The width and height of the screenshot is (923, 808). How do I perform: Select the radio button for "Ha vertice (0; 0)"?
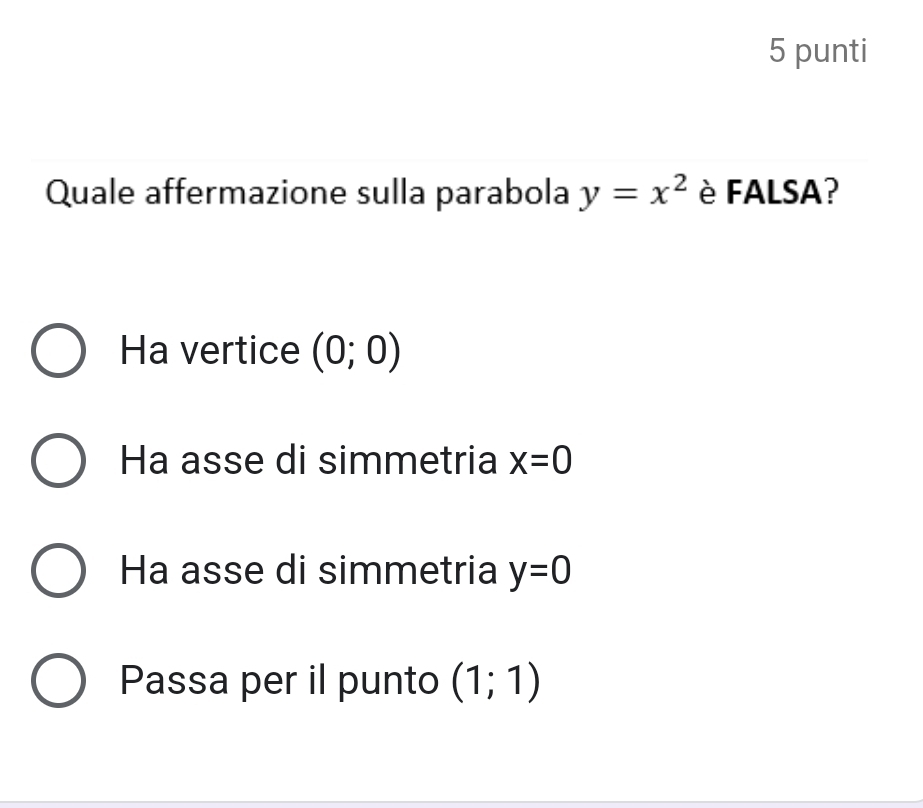pyautogui.click(x=59, y=352)
